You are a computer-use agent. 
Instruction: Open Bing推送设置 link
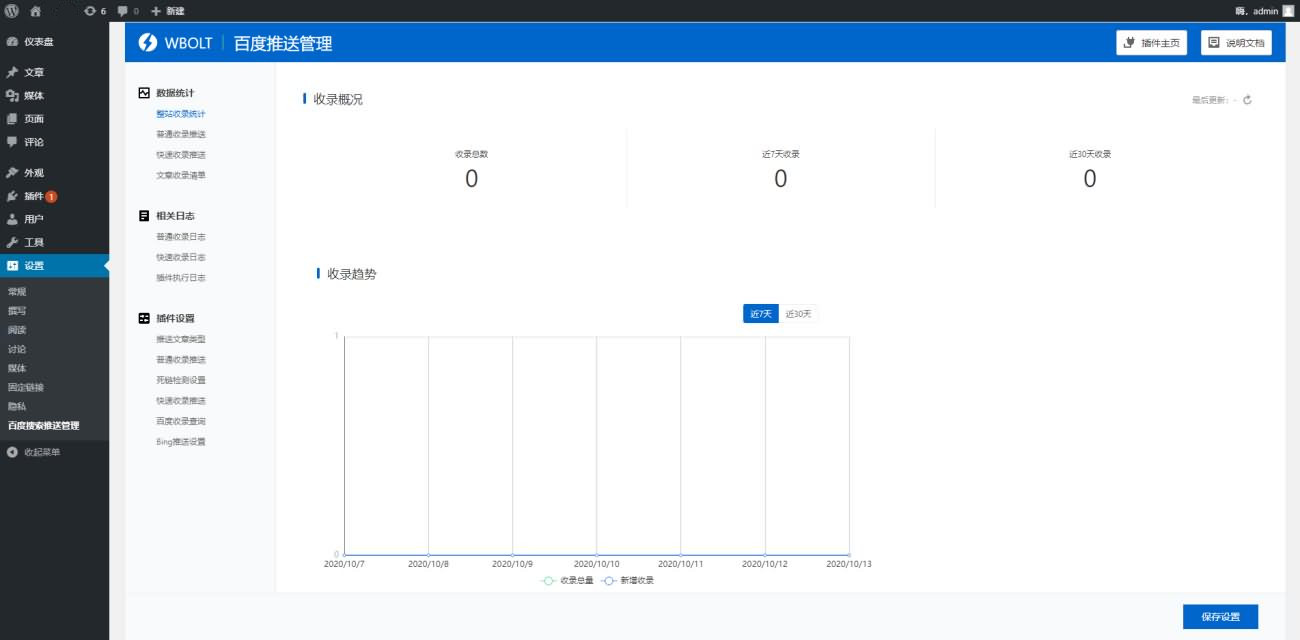click(x=181, y=442)
